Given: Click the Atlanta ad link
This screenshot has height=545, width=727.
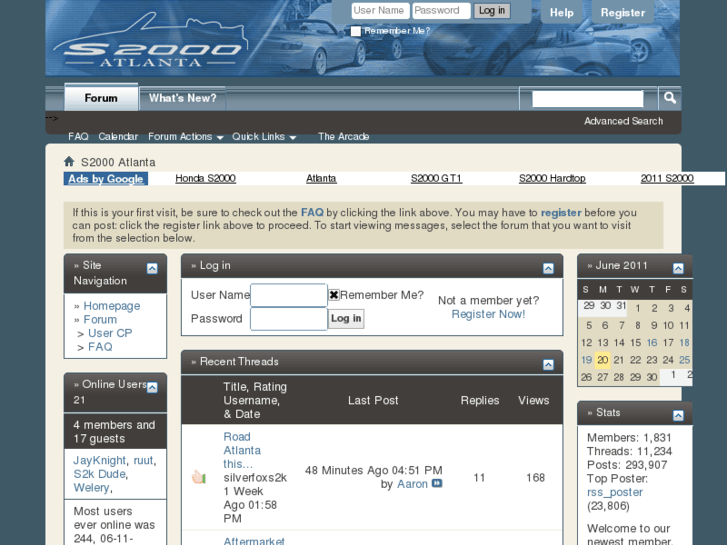Looking at the screenshot, I should [x=321, y=178].
